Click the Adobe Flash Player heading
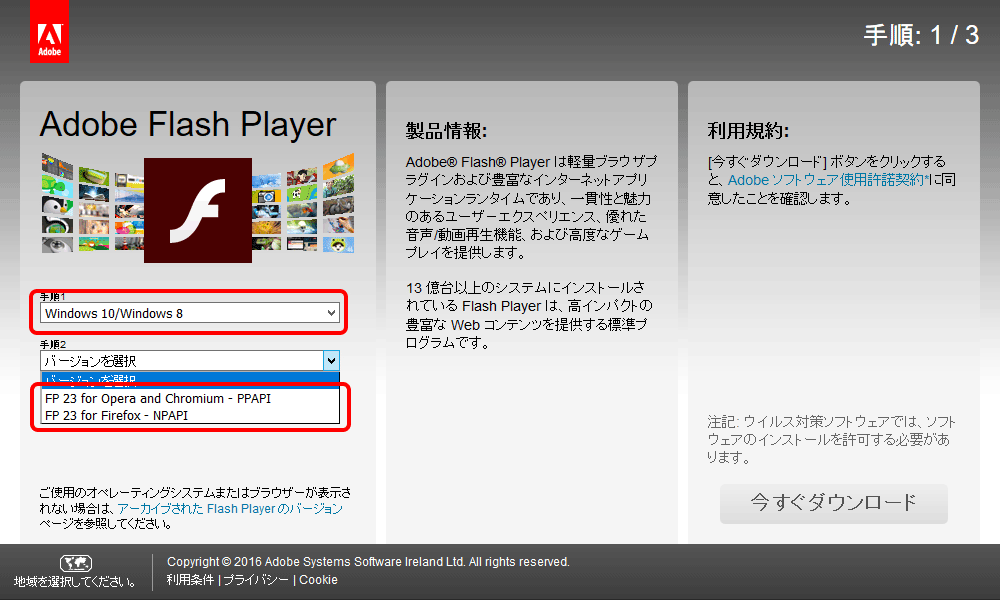Viewport: 1000px width, 600px height. click(188, 124)
